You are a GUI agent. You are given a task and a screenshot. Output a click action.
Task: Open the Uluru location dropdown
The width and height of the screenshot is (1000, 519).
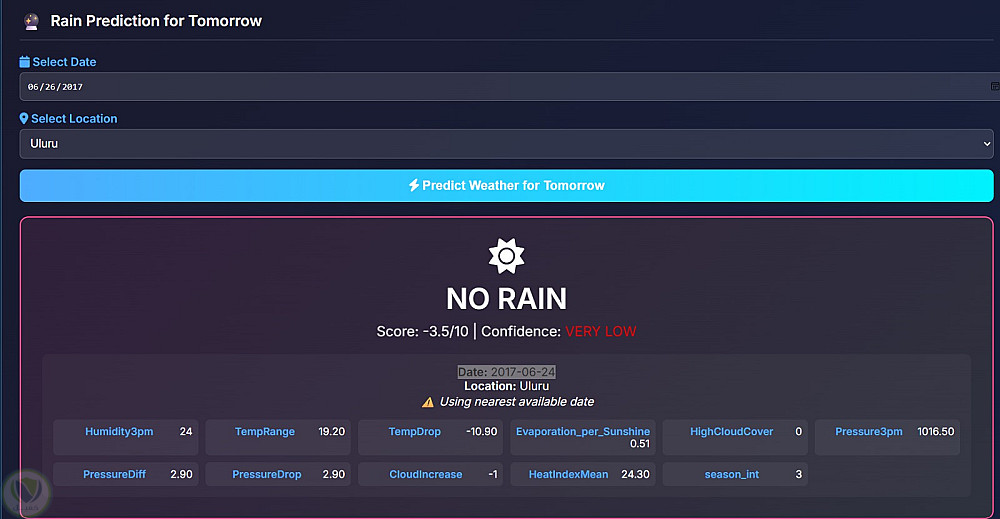[506, 144]
